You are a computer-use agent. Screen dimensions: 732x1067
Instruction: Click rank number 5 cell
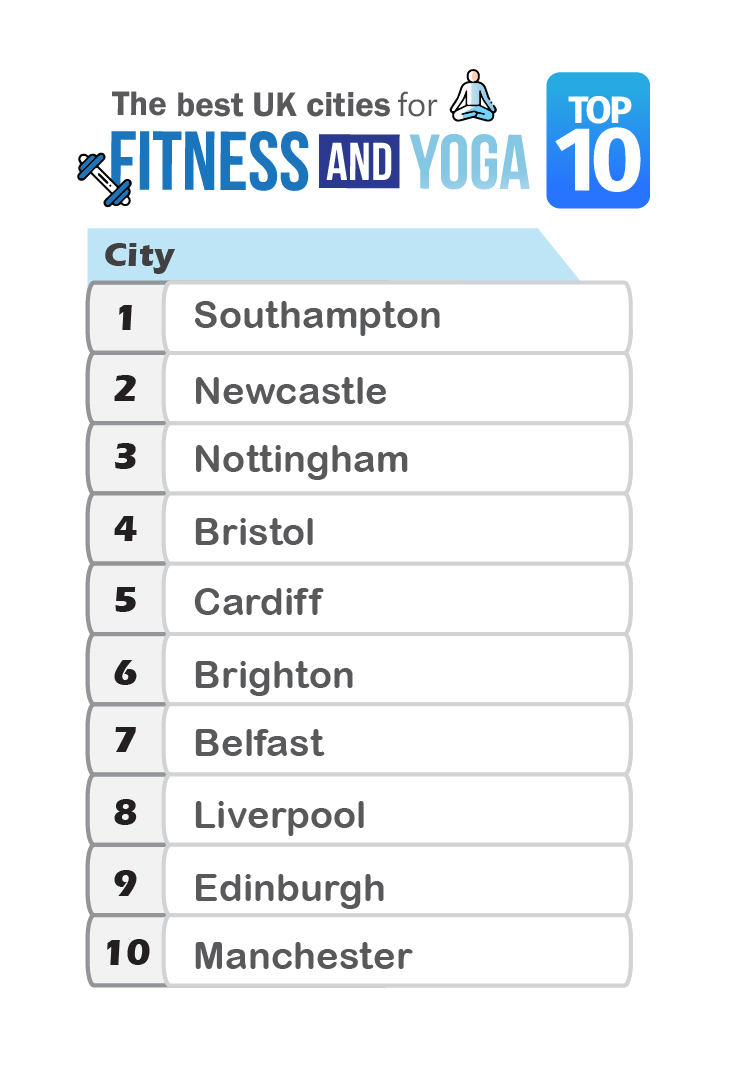pos(126,600)
